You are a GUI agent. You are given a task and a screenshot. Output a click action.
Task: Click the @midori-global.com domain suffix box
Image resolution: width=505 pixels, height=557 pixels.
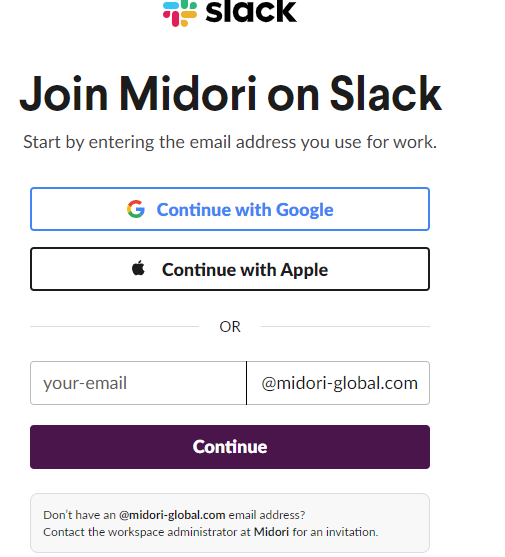coord(338,383)
